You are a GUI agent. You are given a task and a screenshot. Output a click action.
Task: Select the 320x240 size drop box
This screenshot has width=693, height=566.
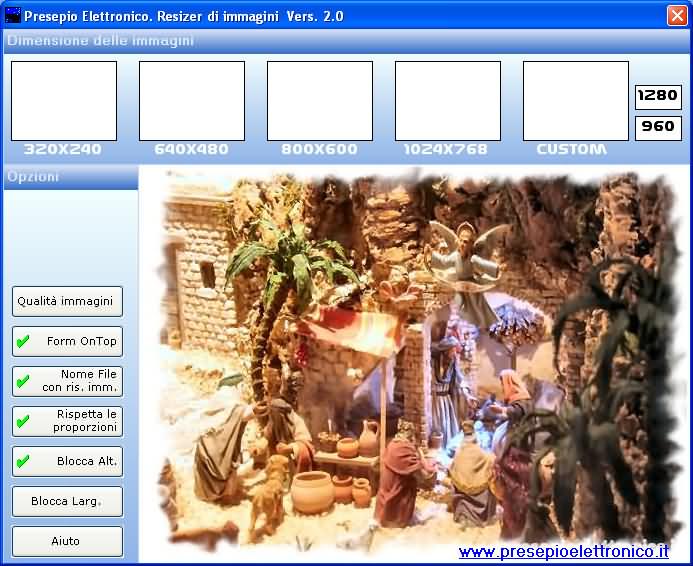click(64, 101)
